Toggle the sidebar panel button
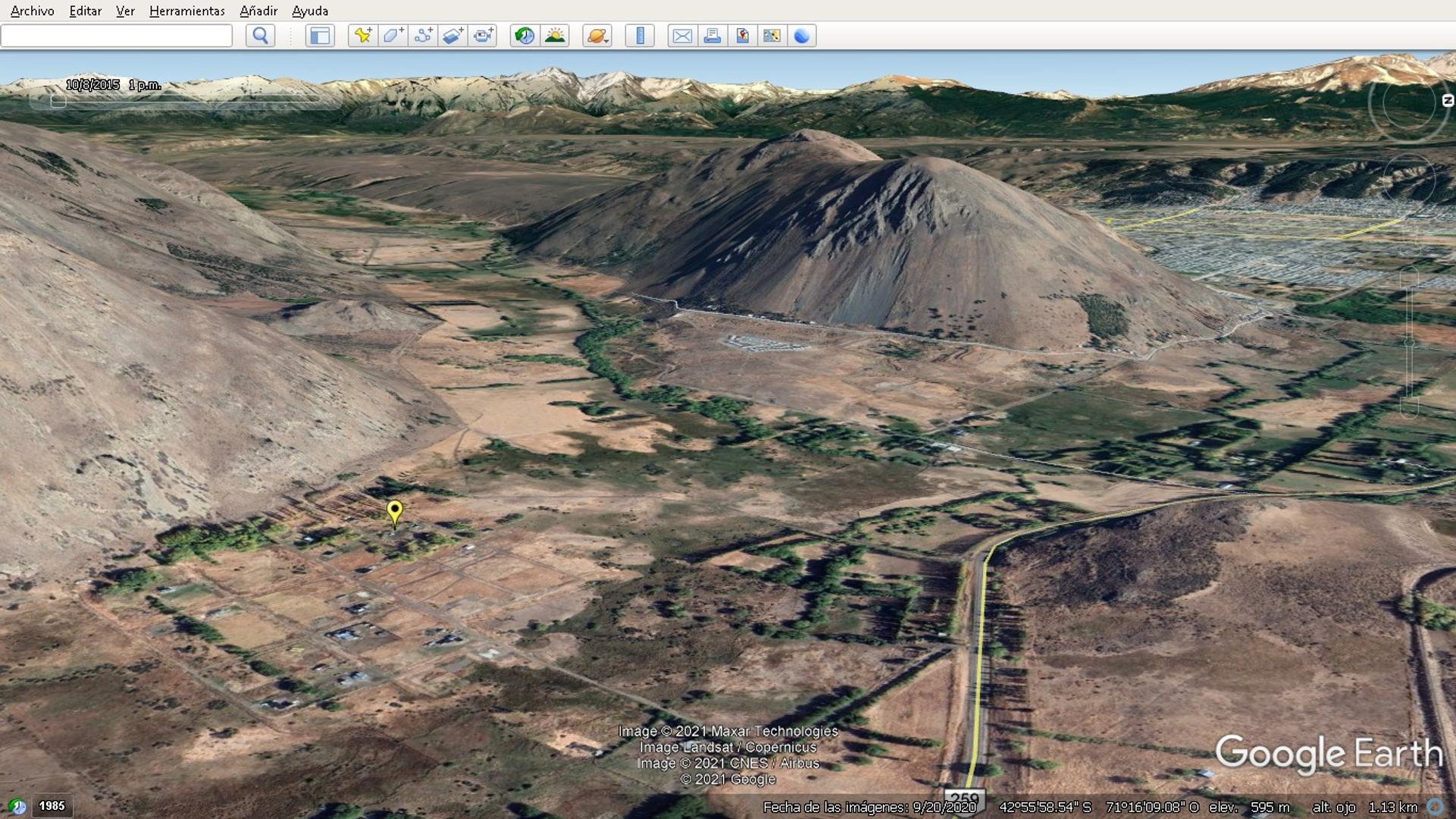Screen dimensions: 1456x819 [x=320, y=36]
